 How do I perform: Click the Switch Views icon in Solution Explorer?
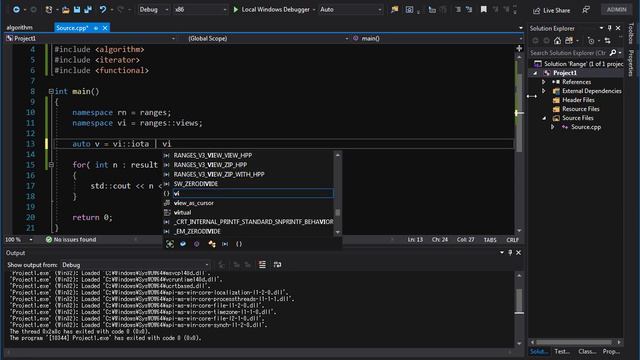coord(569,40)
